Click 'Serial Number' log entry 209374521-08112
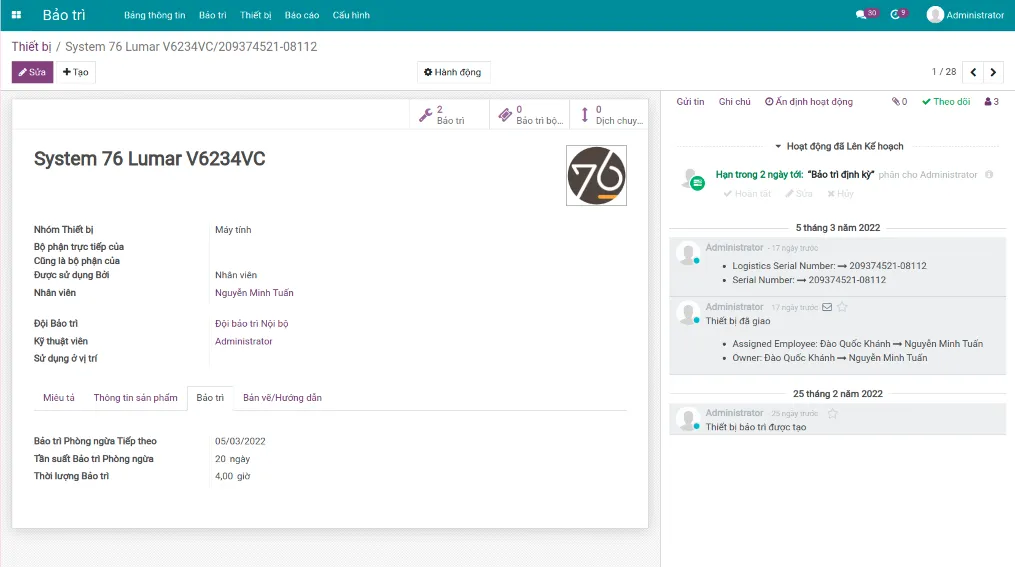This screenshot has width=1015, height=567. pos(809,280)
